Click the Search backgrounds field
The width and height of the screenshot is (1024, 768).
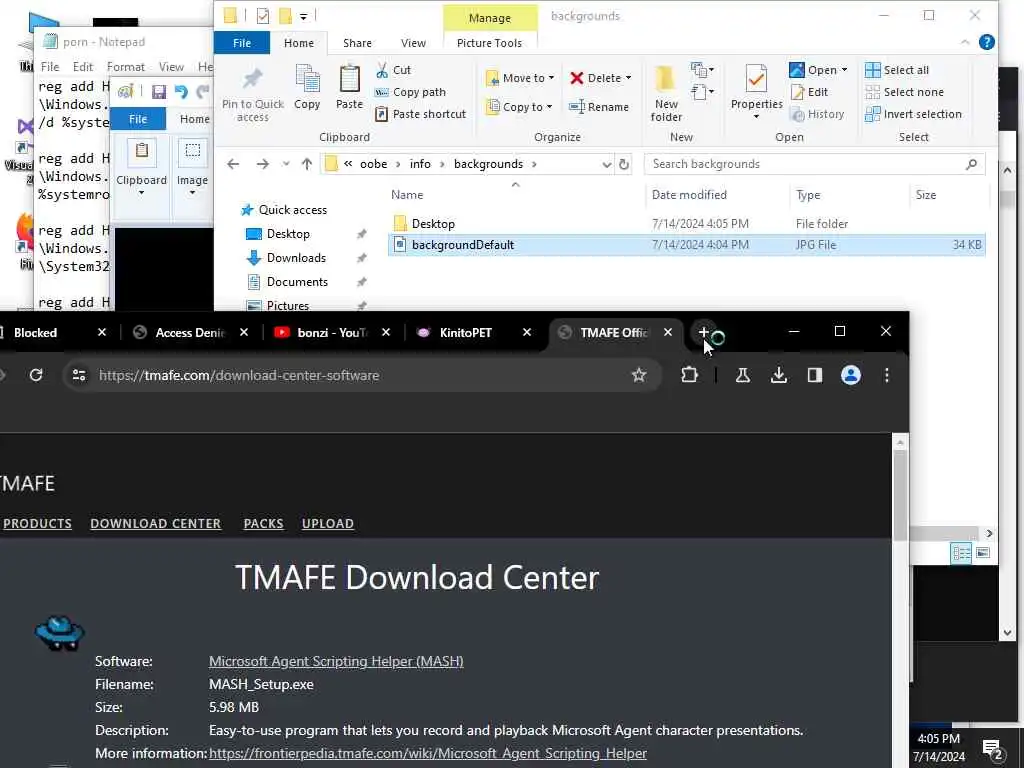[x=814, y=165]
